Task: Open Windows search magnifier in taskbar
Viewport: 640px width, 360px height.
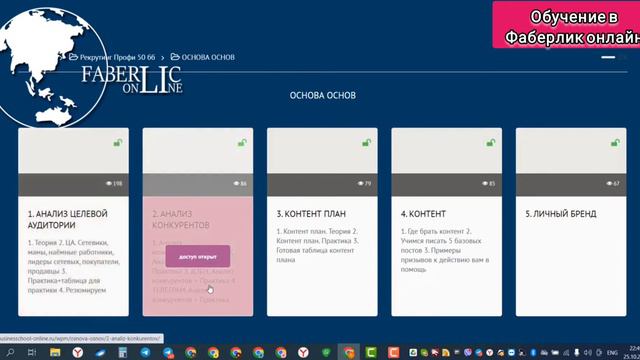Action: (10, 352)
